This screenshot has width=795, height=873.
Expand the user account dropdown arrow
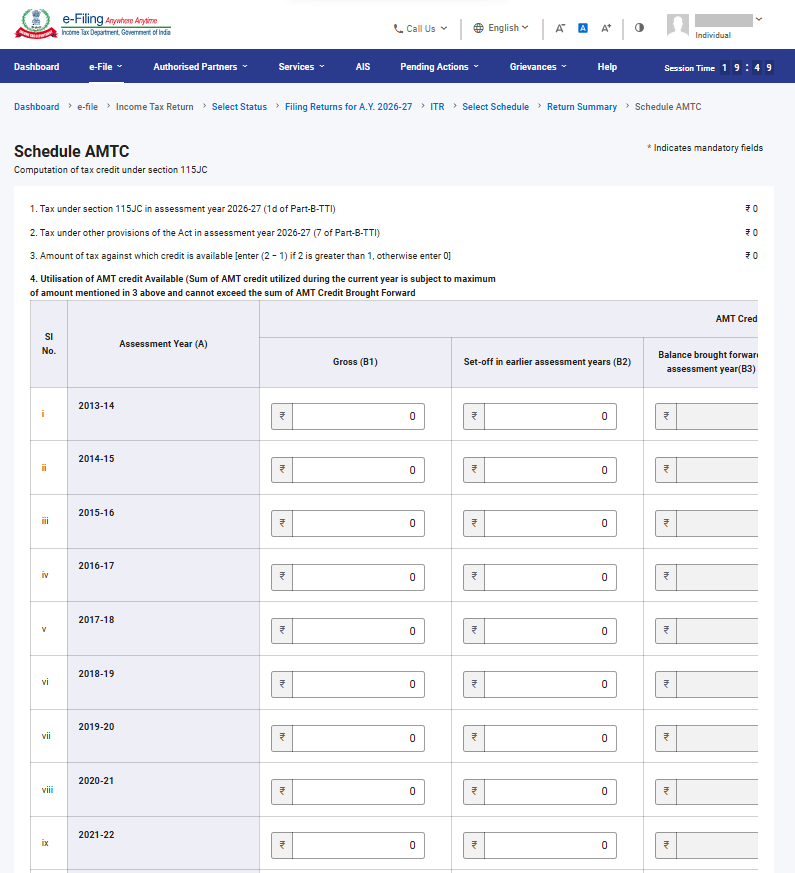pyautogui.click(x=758, y=19)
